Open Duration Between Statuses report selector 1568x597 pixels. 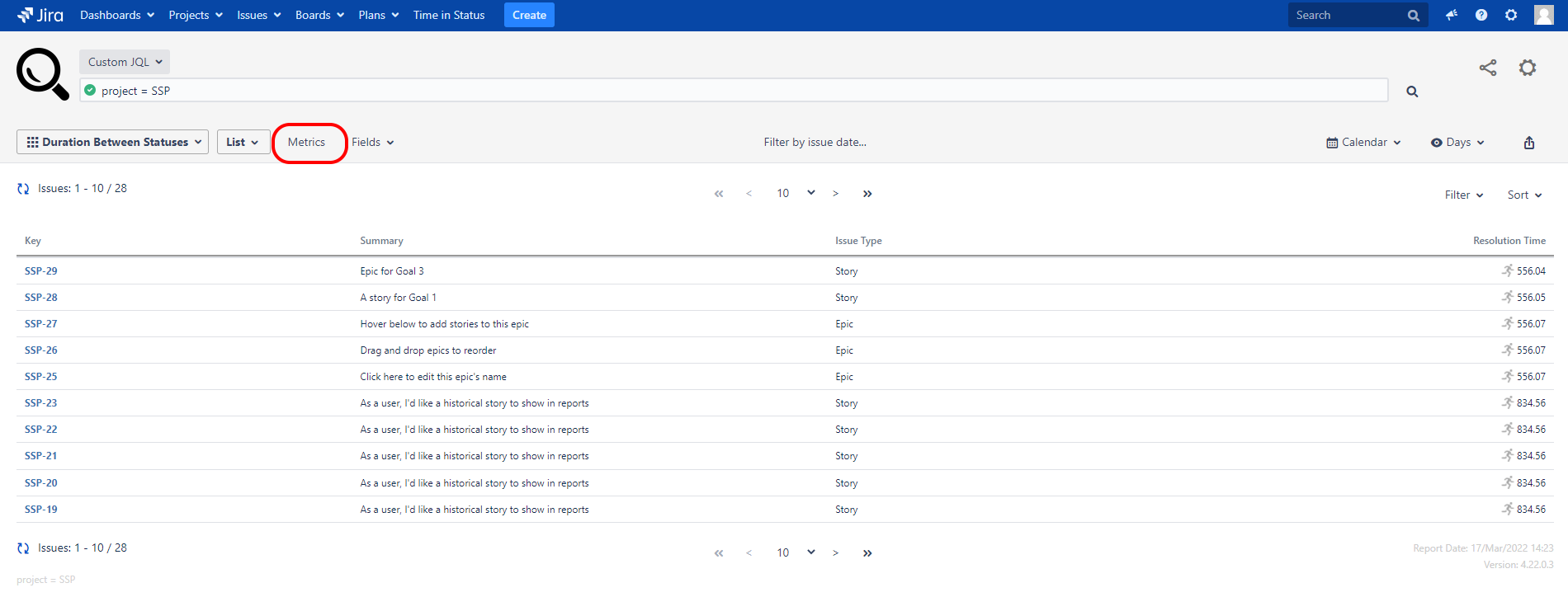point(113,142)
